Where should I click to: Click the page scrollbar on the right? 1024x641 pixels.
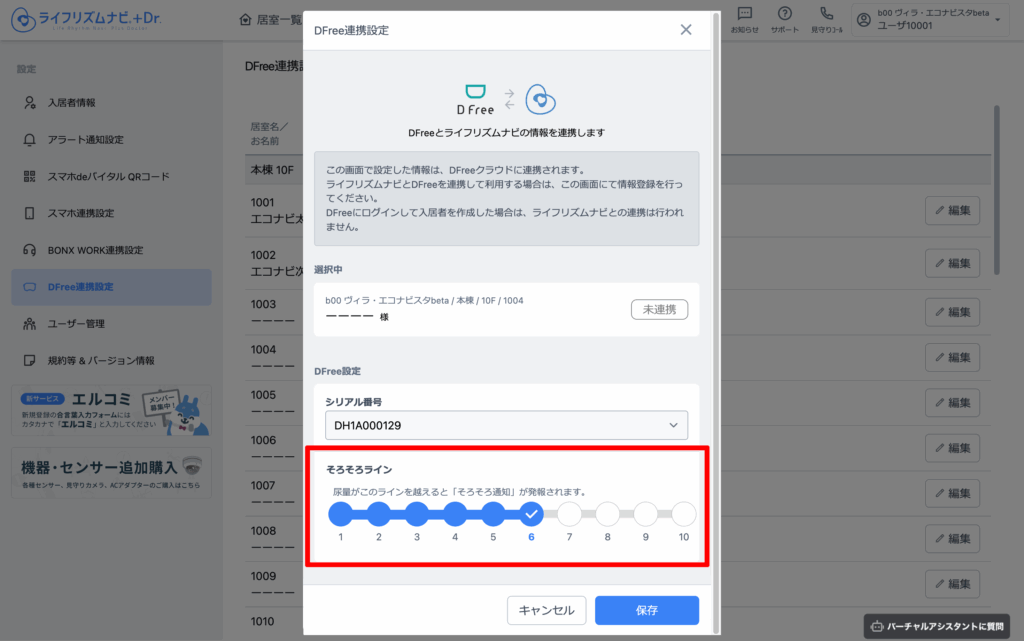pyautogui.click(x=997, y=189)
